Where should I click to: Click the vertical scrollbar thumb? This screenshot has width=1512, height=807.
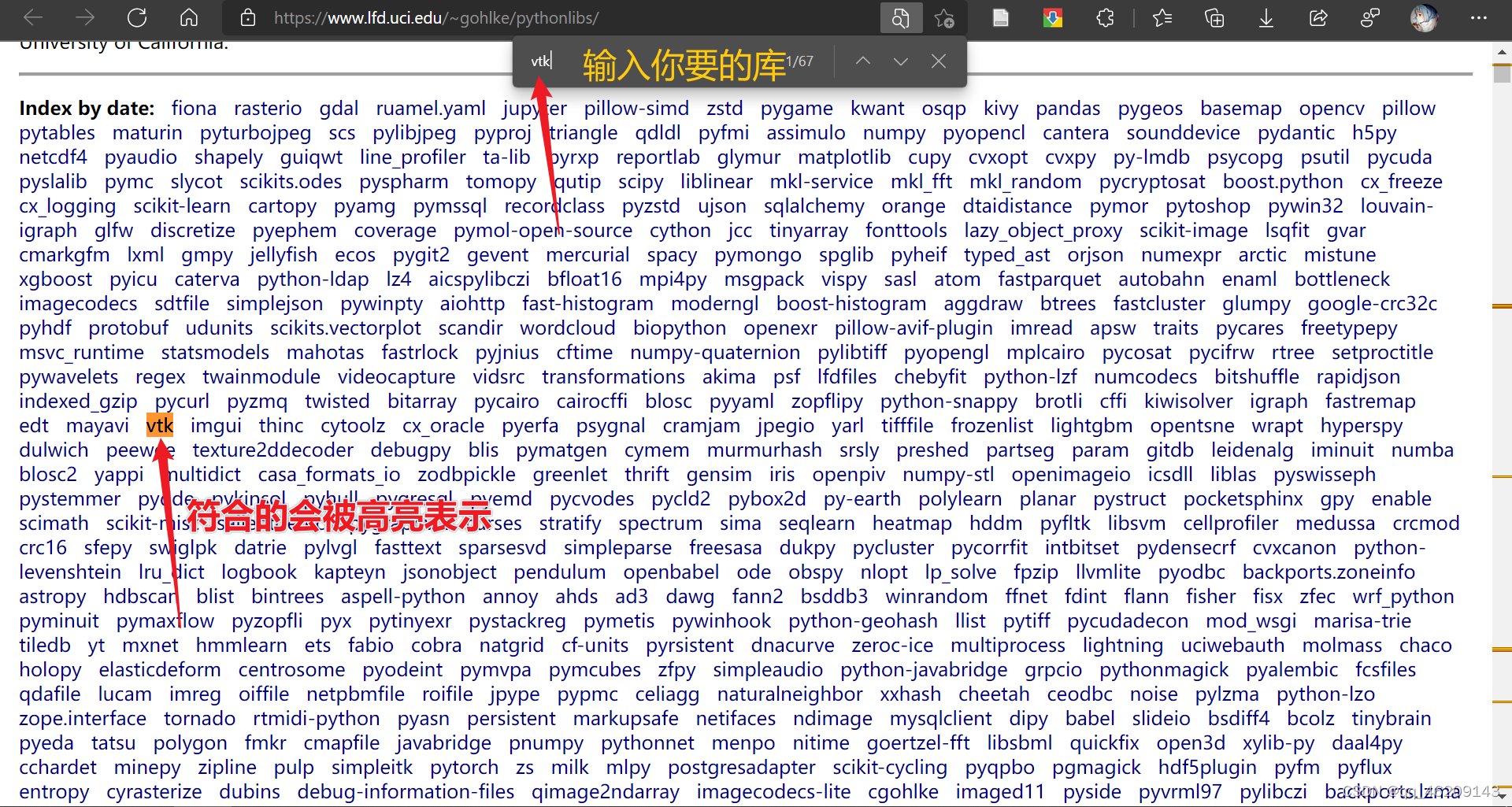pyautogui.click(x=1502, y=72)
